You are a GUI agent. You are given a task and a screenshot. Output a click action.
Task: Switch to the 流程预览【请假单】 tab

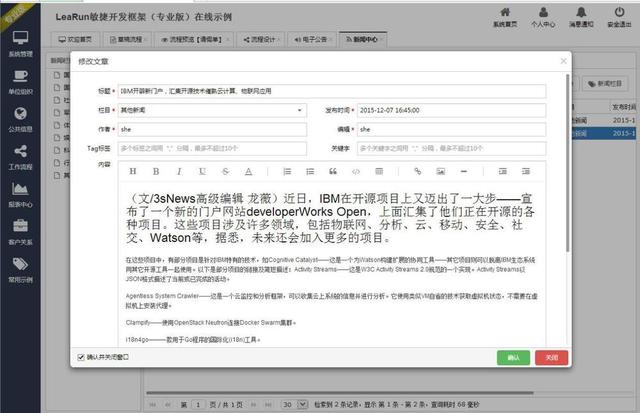tap(194, 39)
